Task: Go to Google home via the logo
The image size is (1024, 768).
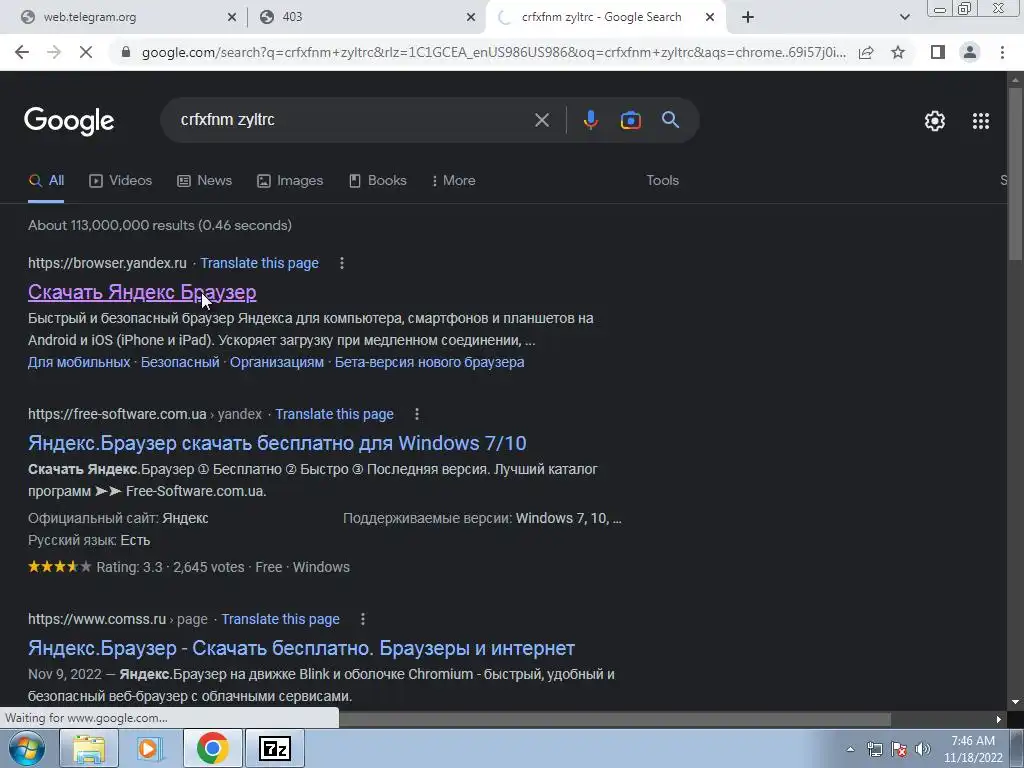Action: click(x=69, y=121)
